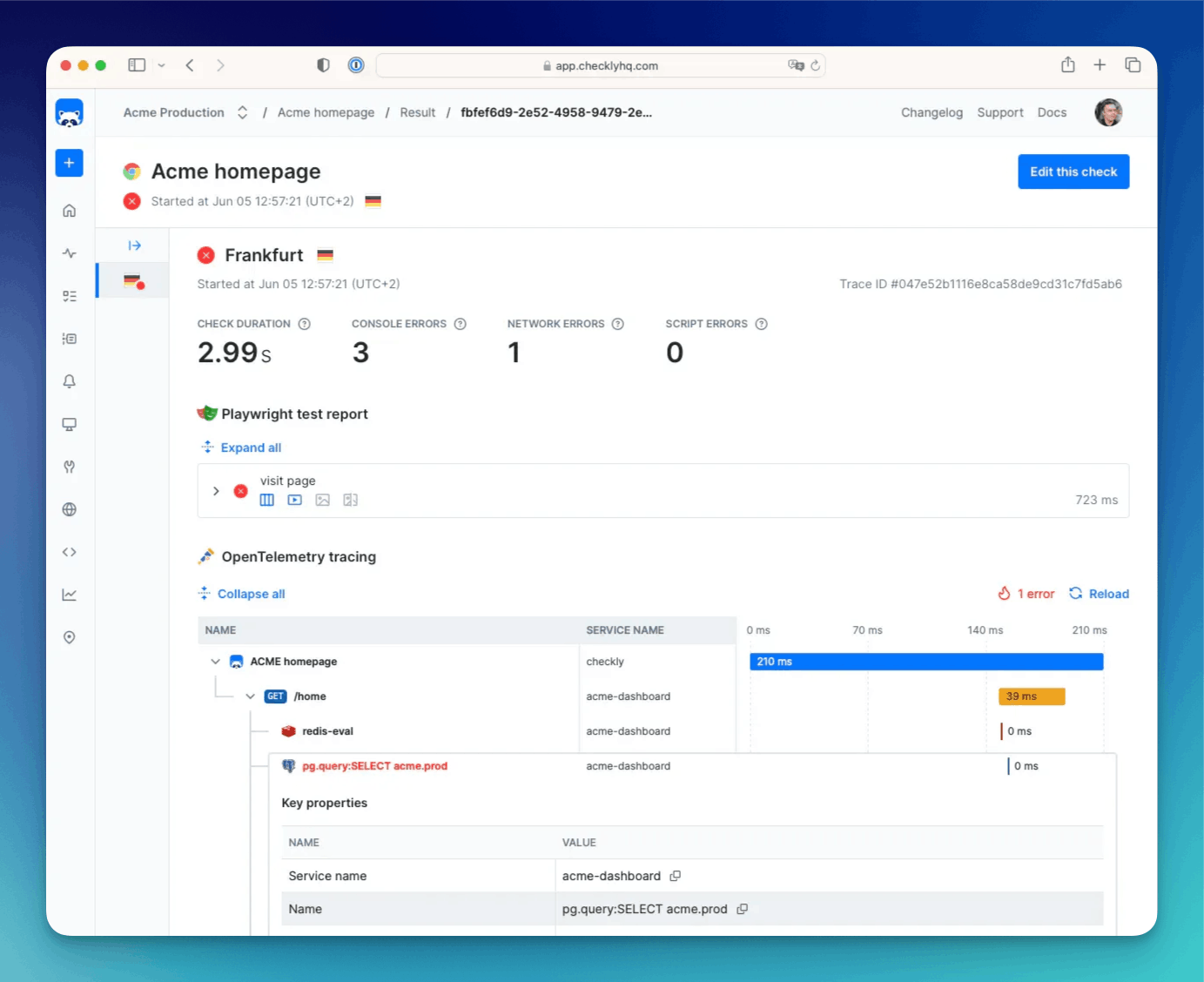The width and height of the screenshot is (1204, 982).
Task: Open the location pin sidebar icon
Action: [x=70, y=637]
